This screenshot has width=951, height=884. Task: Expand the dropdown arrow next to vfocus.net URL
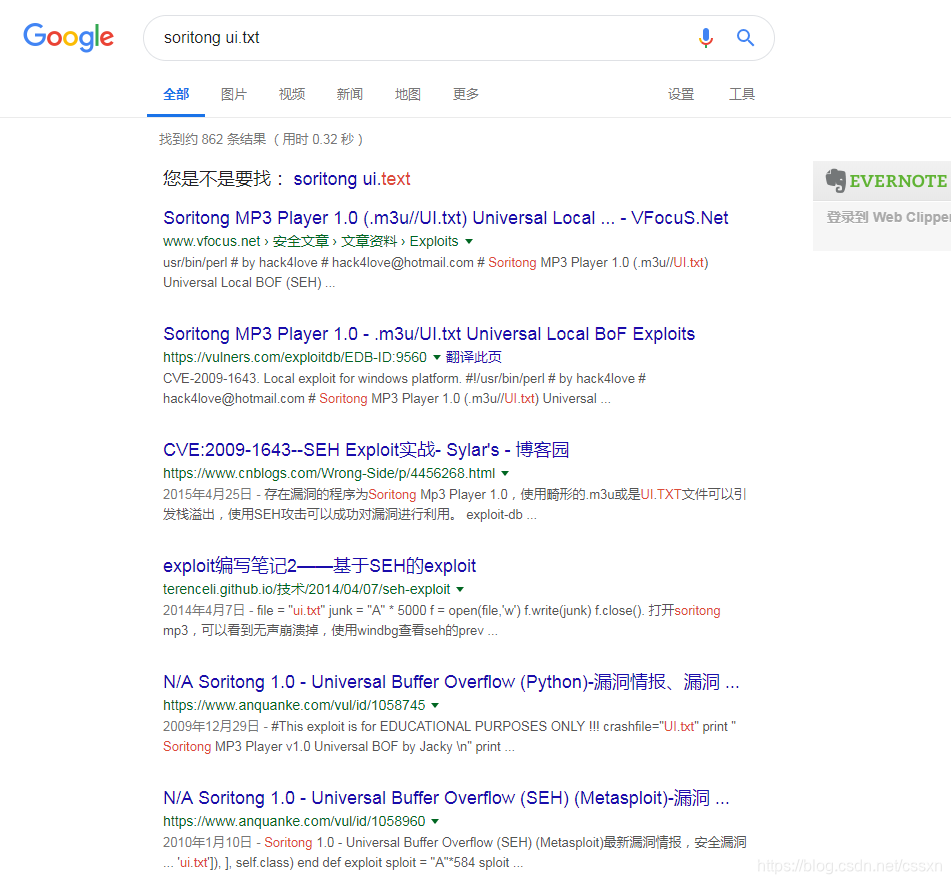pos(469,241)
